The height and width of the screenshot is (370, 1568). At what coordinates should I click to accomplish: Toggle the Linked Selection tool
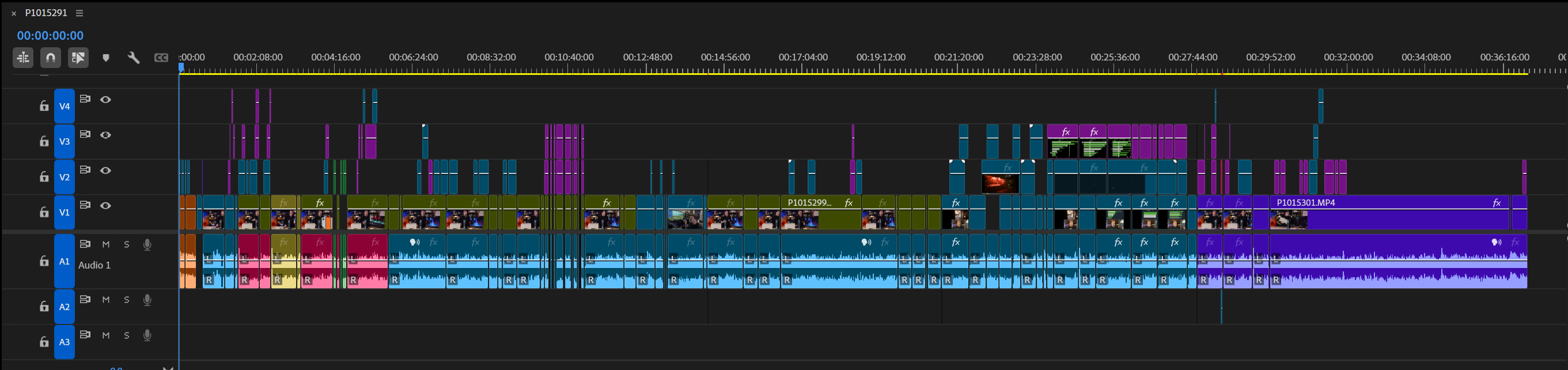tap(78, 58)
